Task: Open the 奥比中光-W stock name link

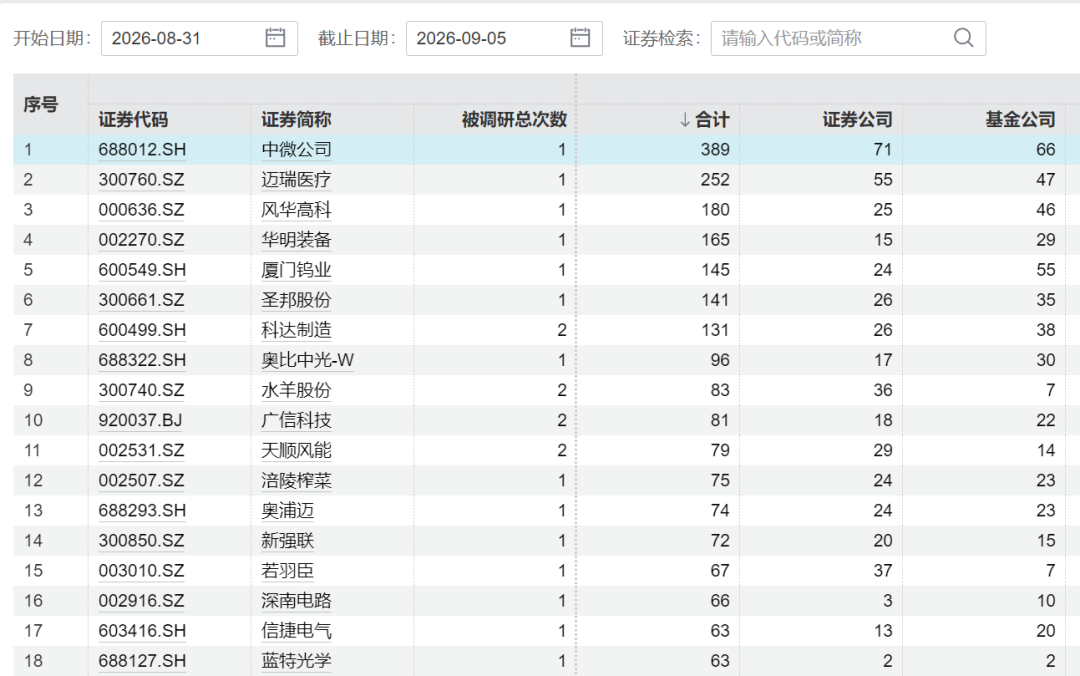Action: click(307, 360)
